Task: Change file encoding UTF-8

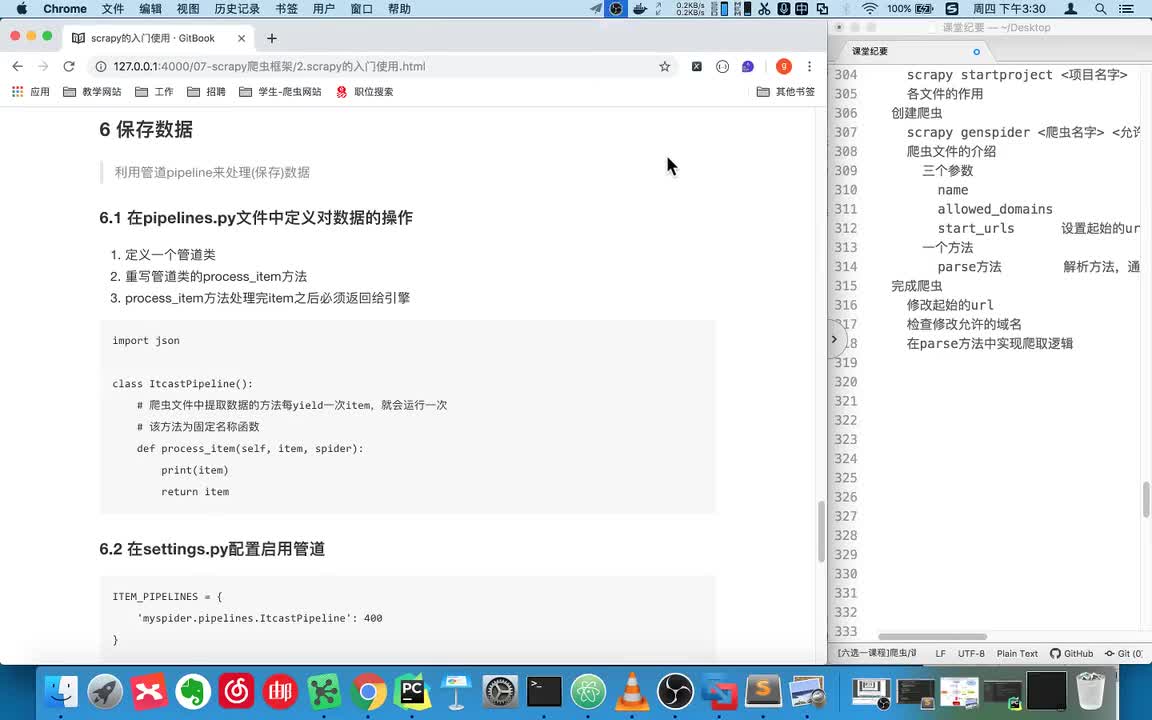Action: (971, 653)
